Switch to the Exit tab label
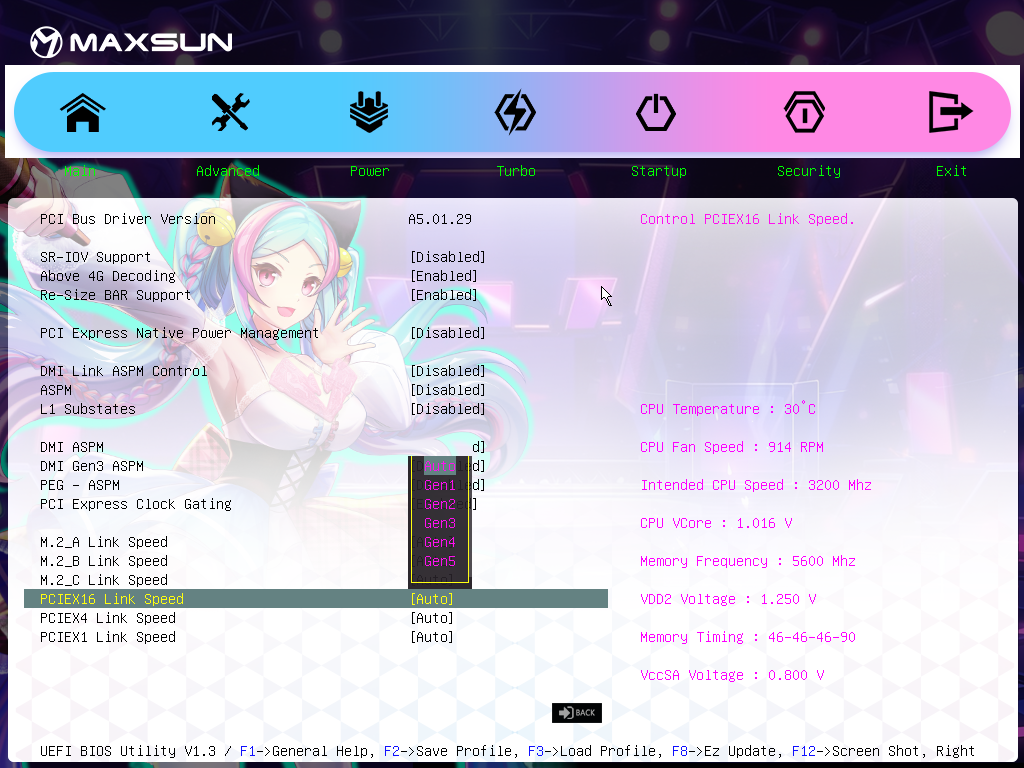Image resolution: width=1024 pixels, height=768 pixels. pos(951,171)
